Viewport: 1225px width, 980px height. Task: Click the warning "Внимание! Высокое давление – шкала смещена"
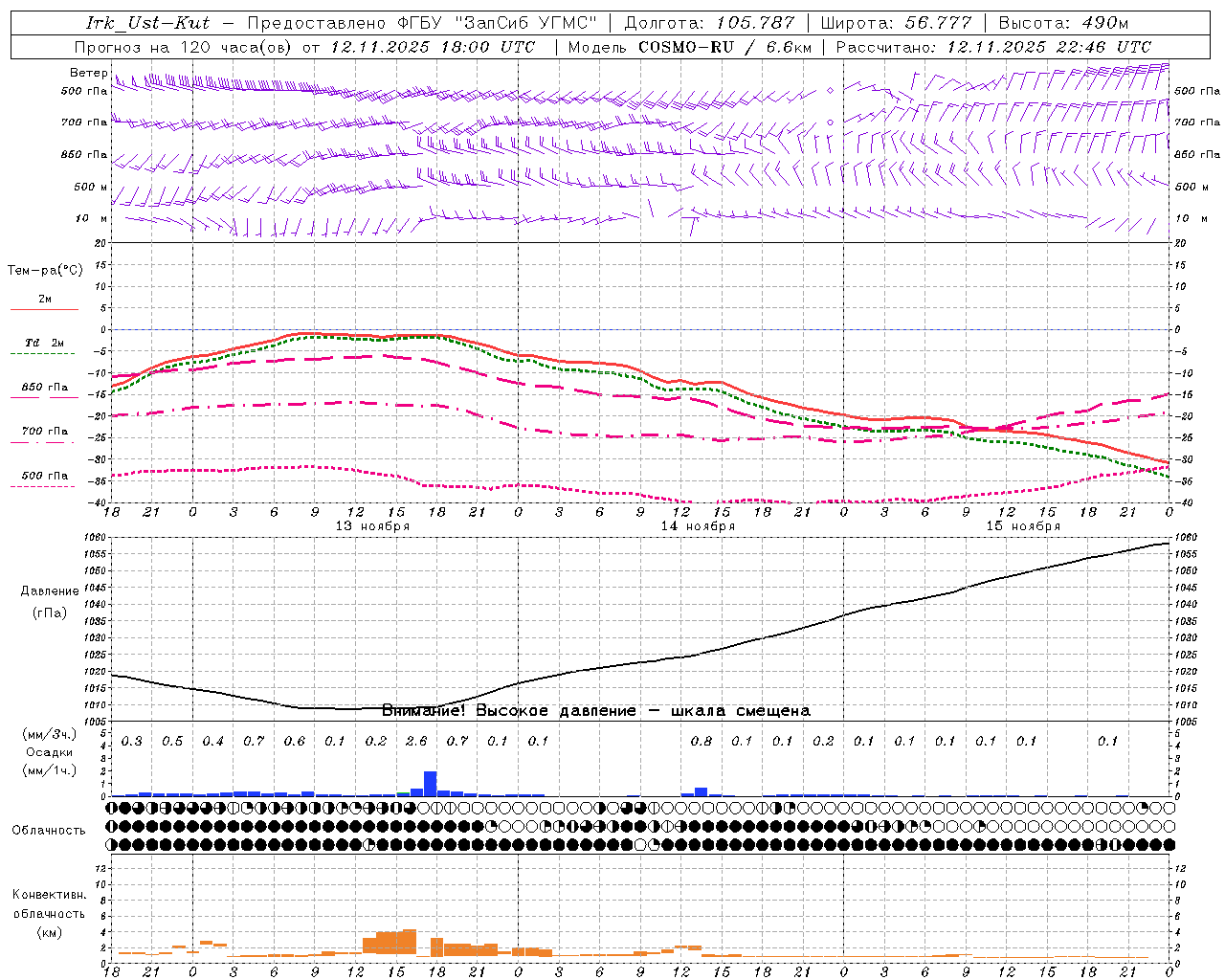pos(596,711)
